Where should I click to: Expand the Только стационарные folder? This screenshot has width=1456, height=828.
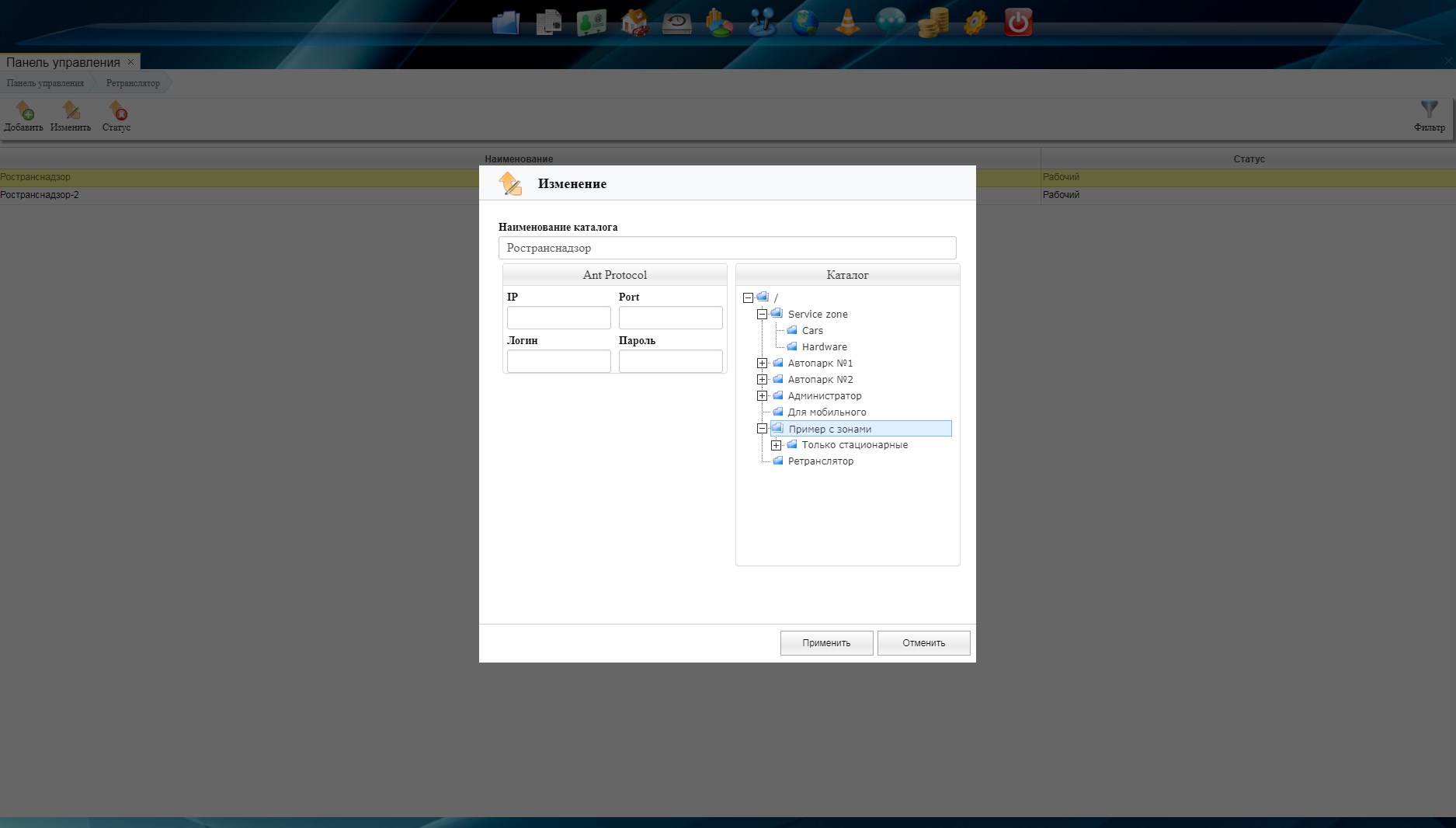click(x=776, y=445)
